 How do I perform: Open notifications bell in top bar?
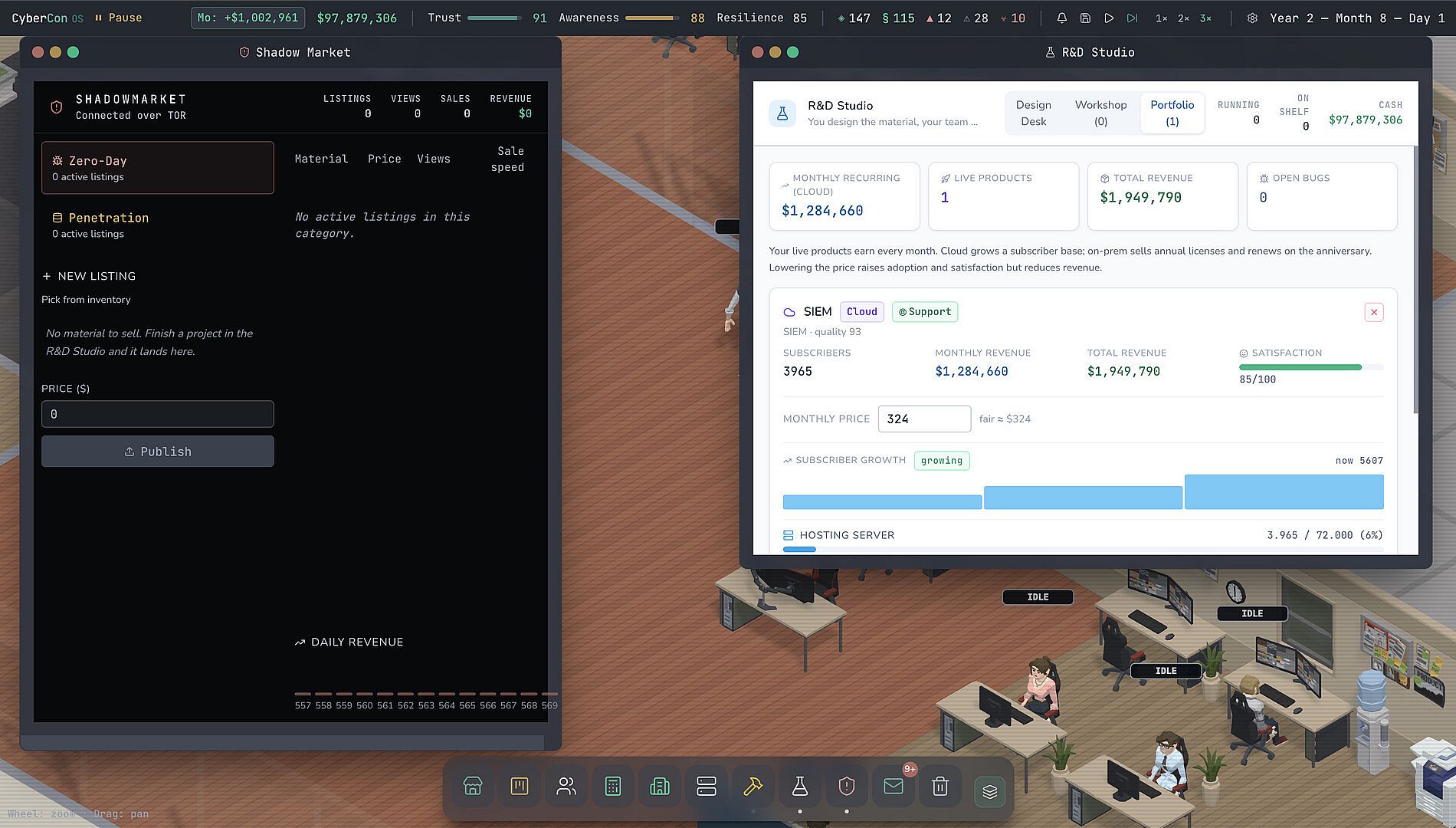click(1061, 18)
